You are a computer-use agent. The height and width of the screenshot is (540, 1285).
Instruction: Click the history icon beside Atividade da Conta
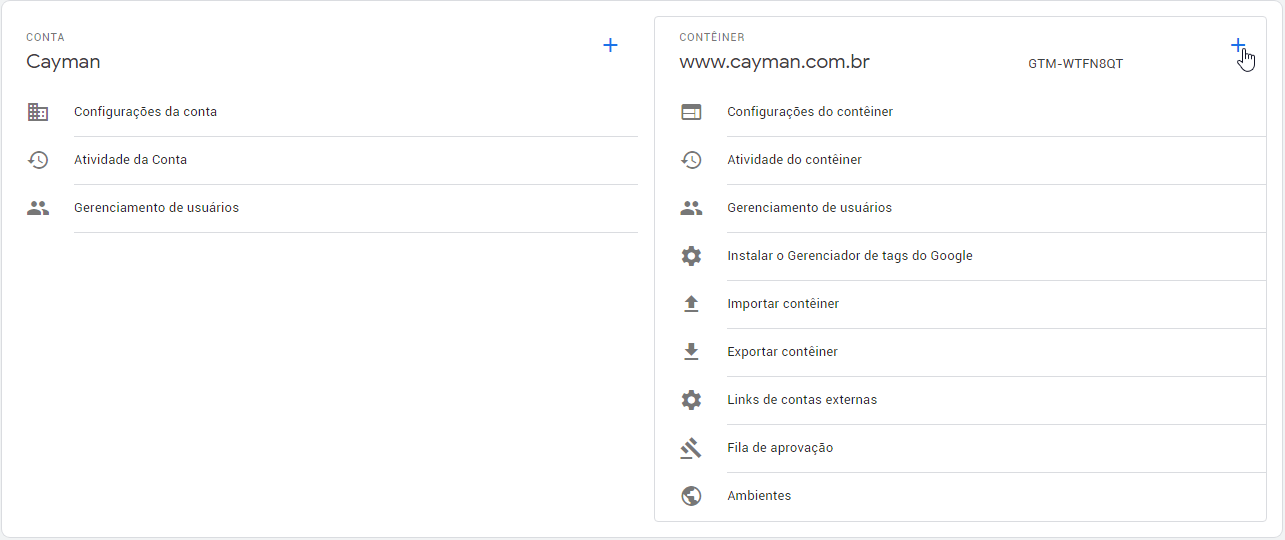(38, 160)
